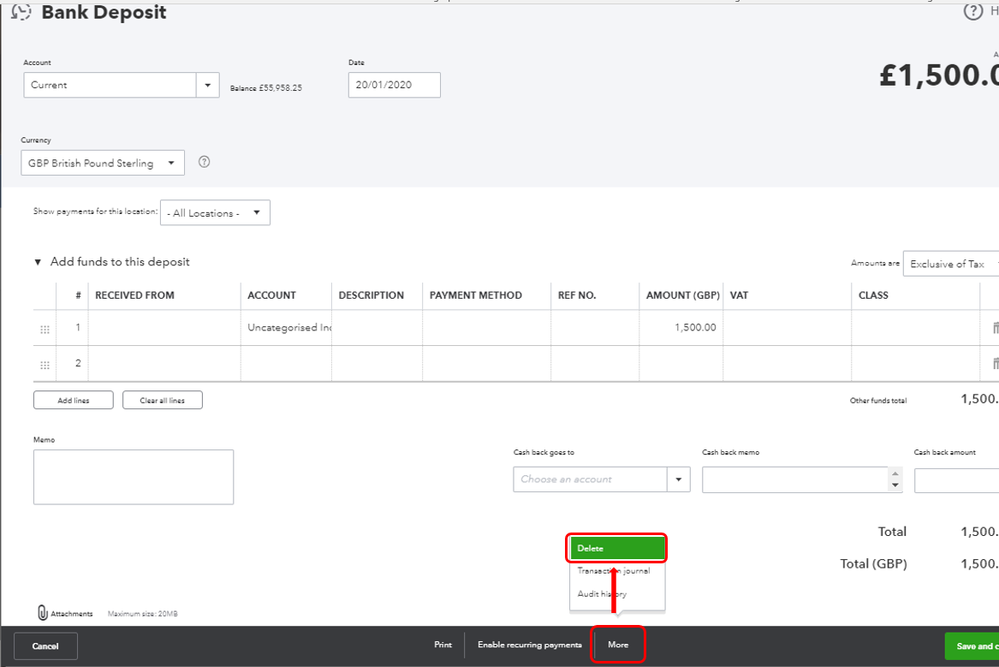999x667 pixels.
Task: Select Audit history in the More menu
Action: click(x=602, y=594)
